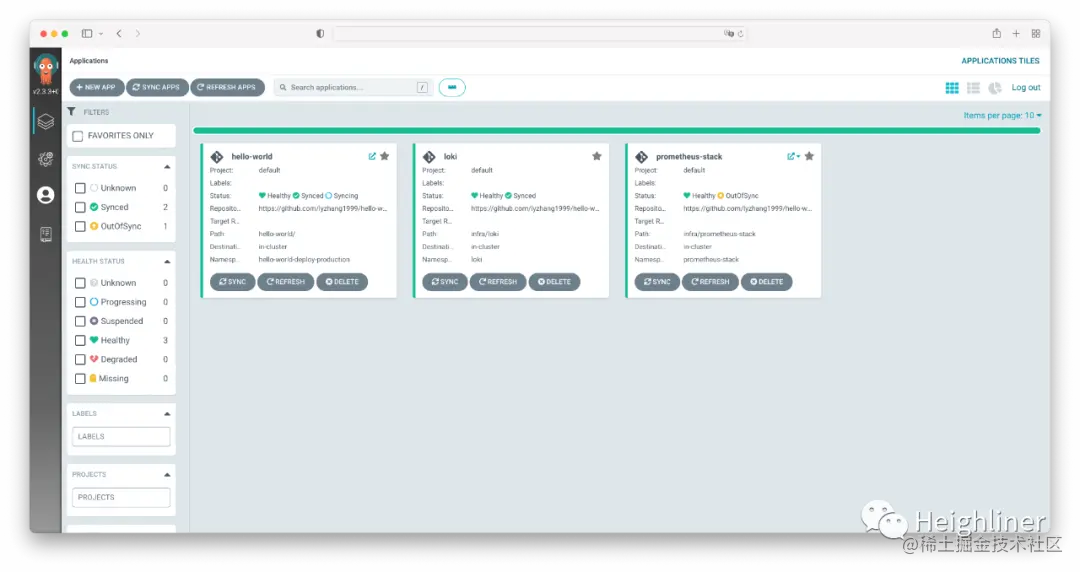
Task: Click New App button
Action: 96,88
